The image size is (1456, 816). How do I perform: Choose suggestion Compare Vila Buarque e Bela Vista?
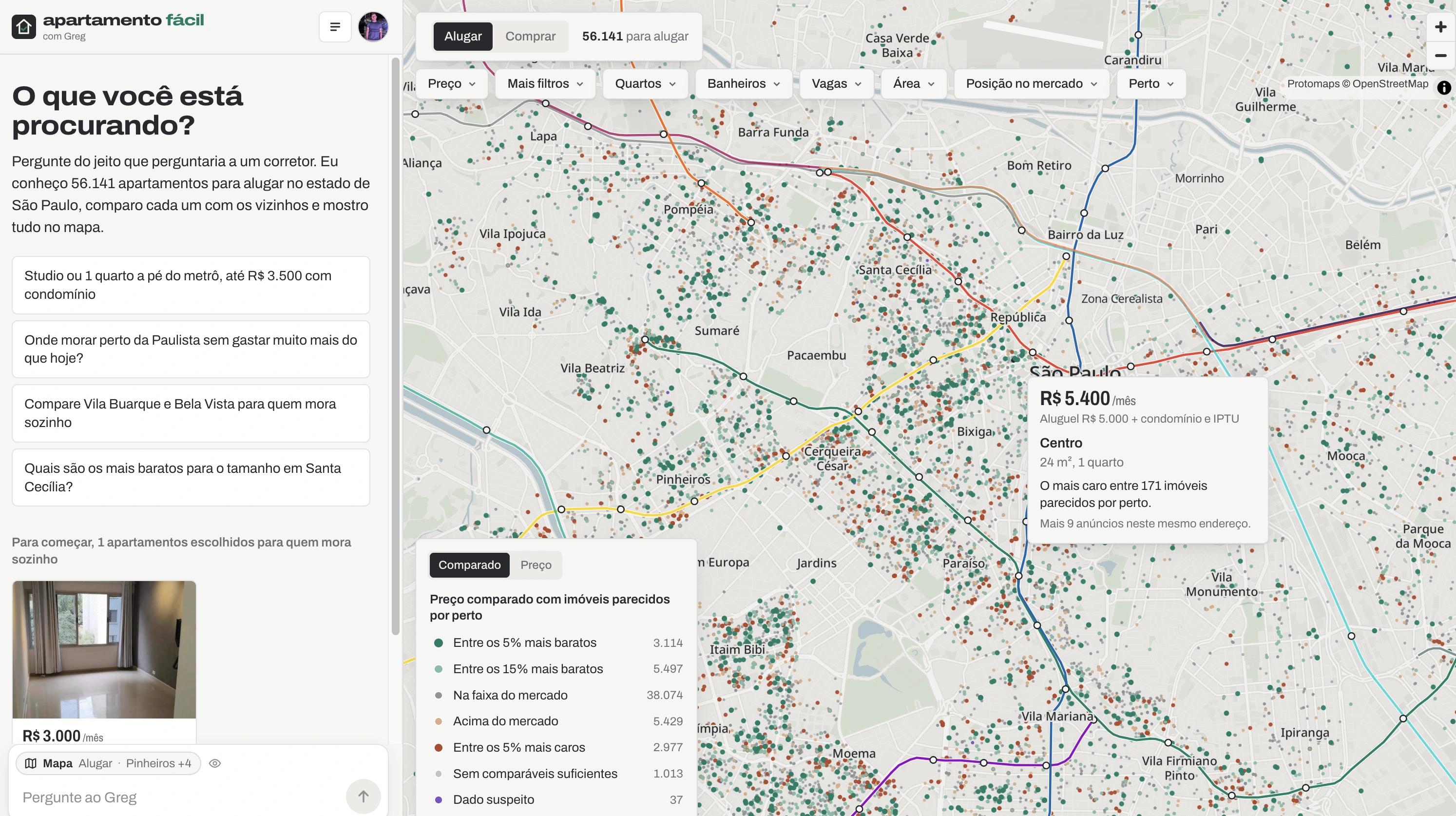click(191, 413)
